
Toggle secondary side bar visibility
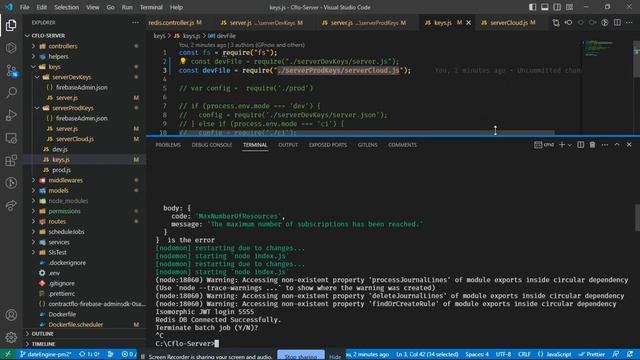(557, 7)
